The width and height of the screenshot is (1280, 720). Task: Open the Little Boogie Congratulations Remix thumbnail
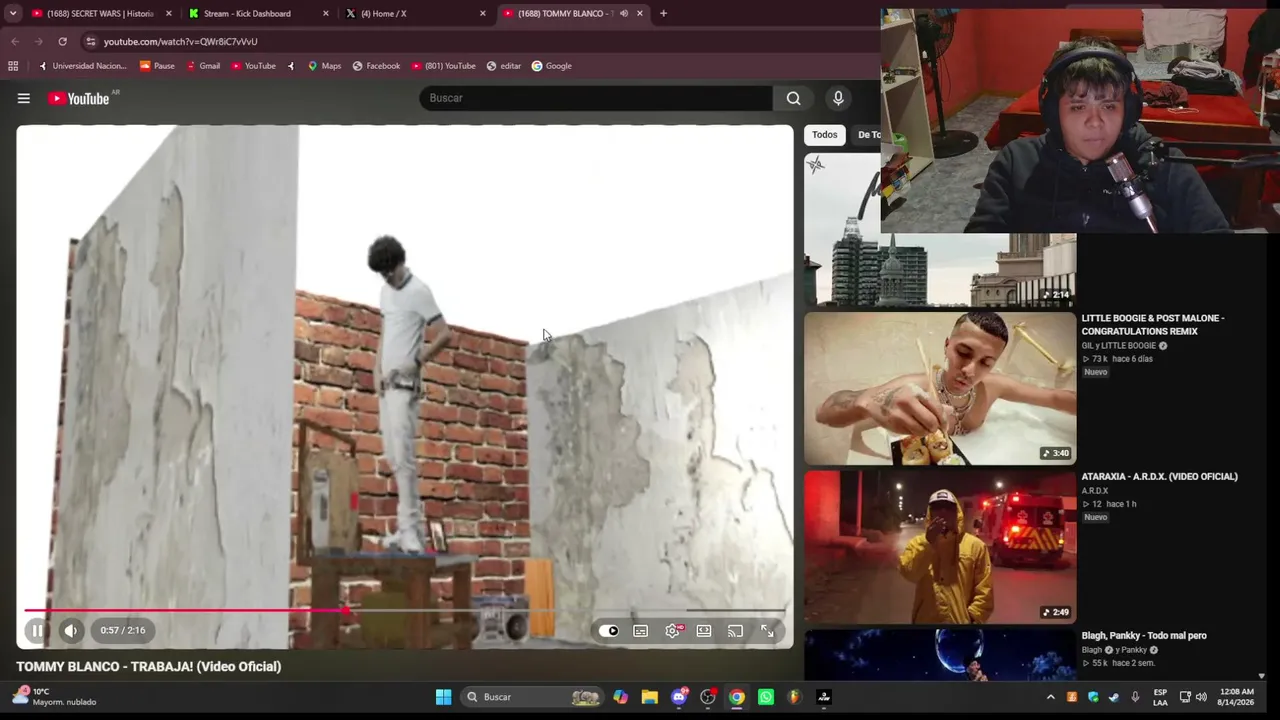tap(940, 388)
